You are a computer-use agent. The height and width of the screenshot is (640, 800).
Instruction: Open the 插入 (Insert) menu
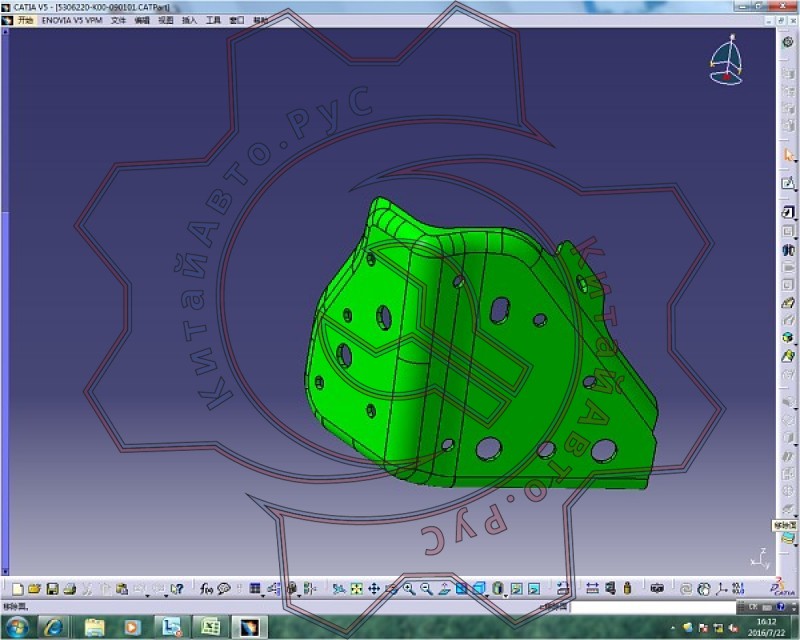point(189,20)
